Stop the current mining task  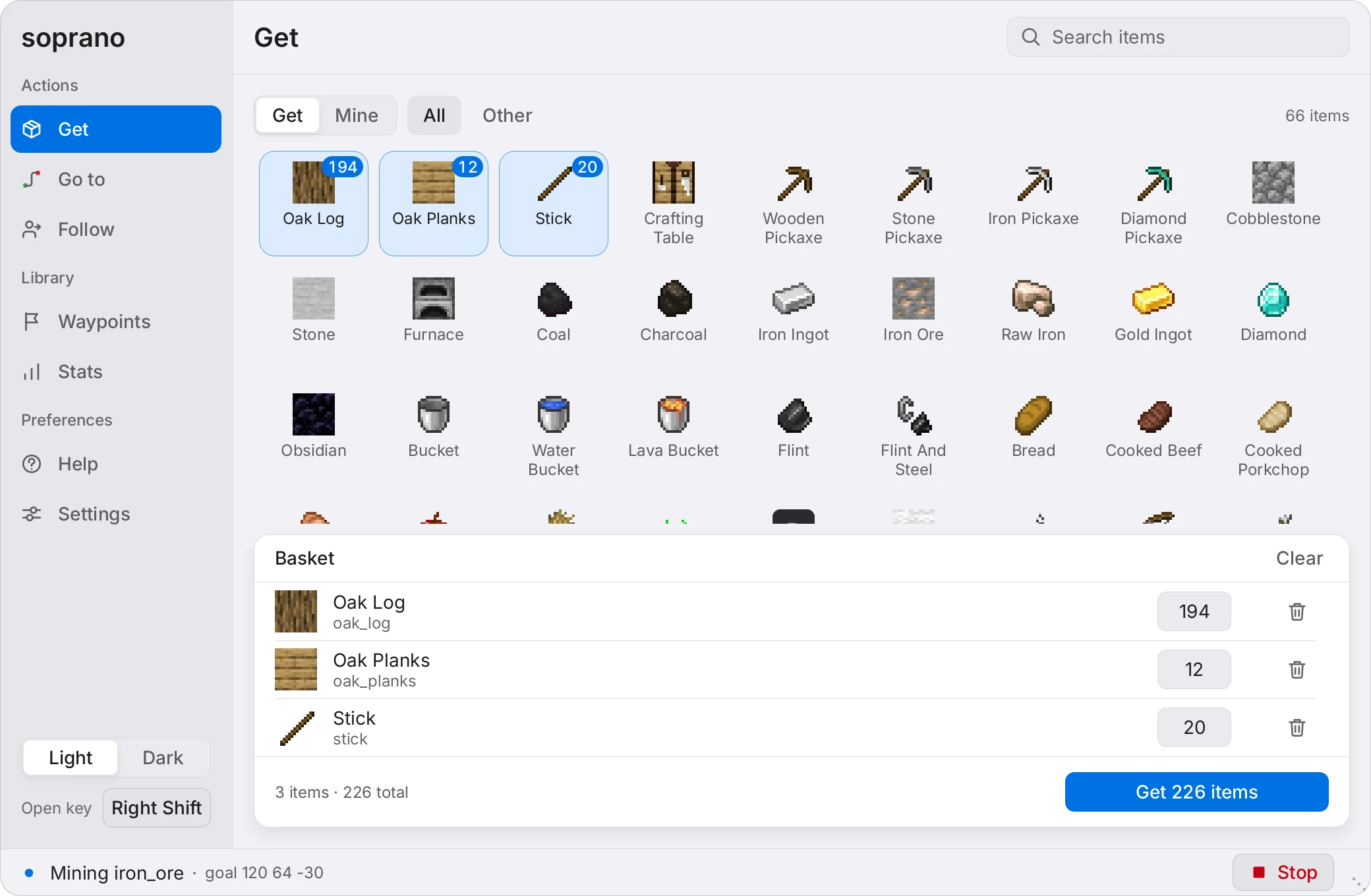tap(1283, 872)
